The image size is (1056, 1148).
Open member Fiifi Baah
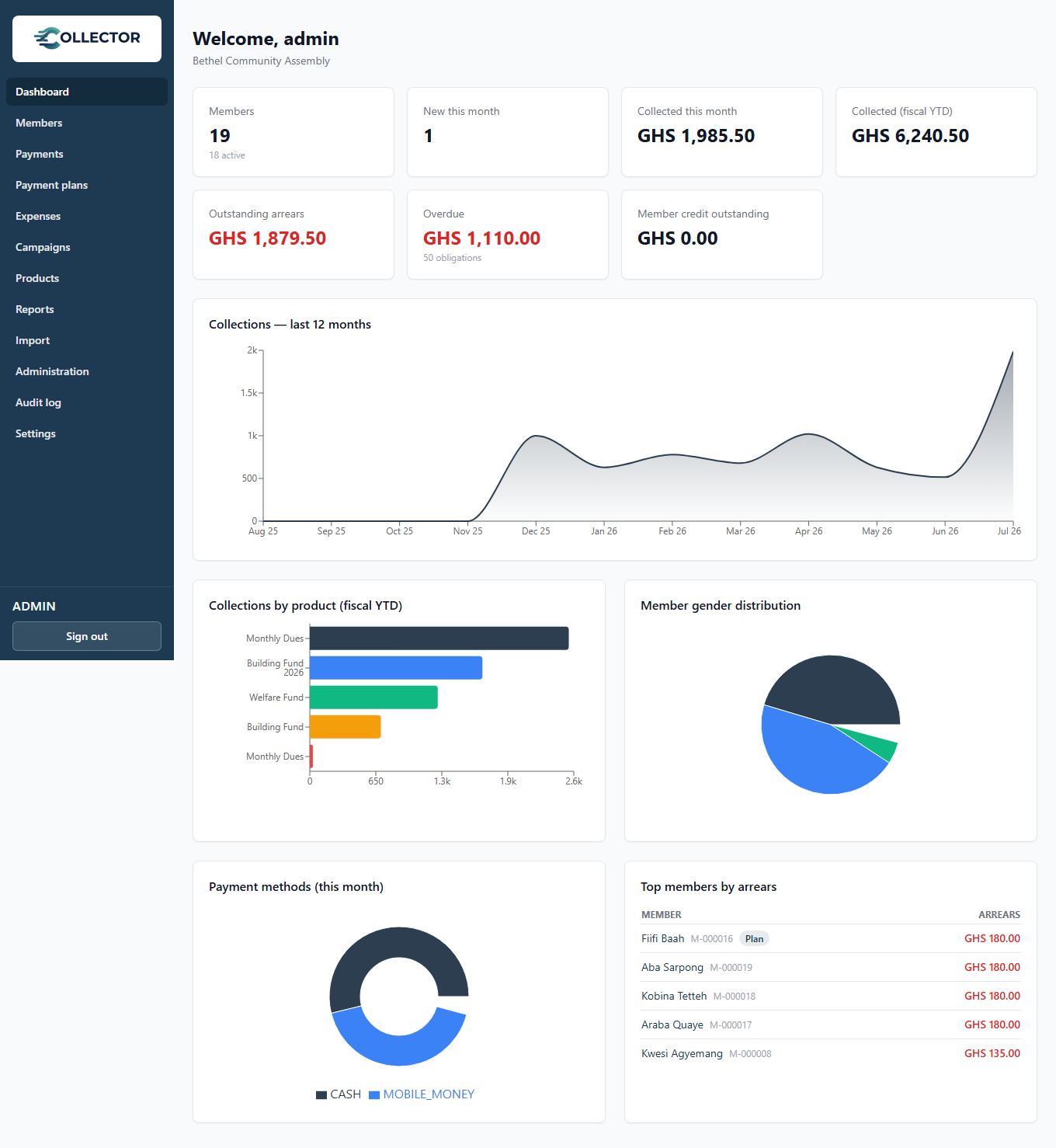[662, 939]
